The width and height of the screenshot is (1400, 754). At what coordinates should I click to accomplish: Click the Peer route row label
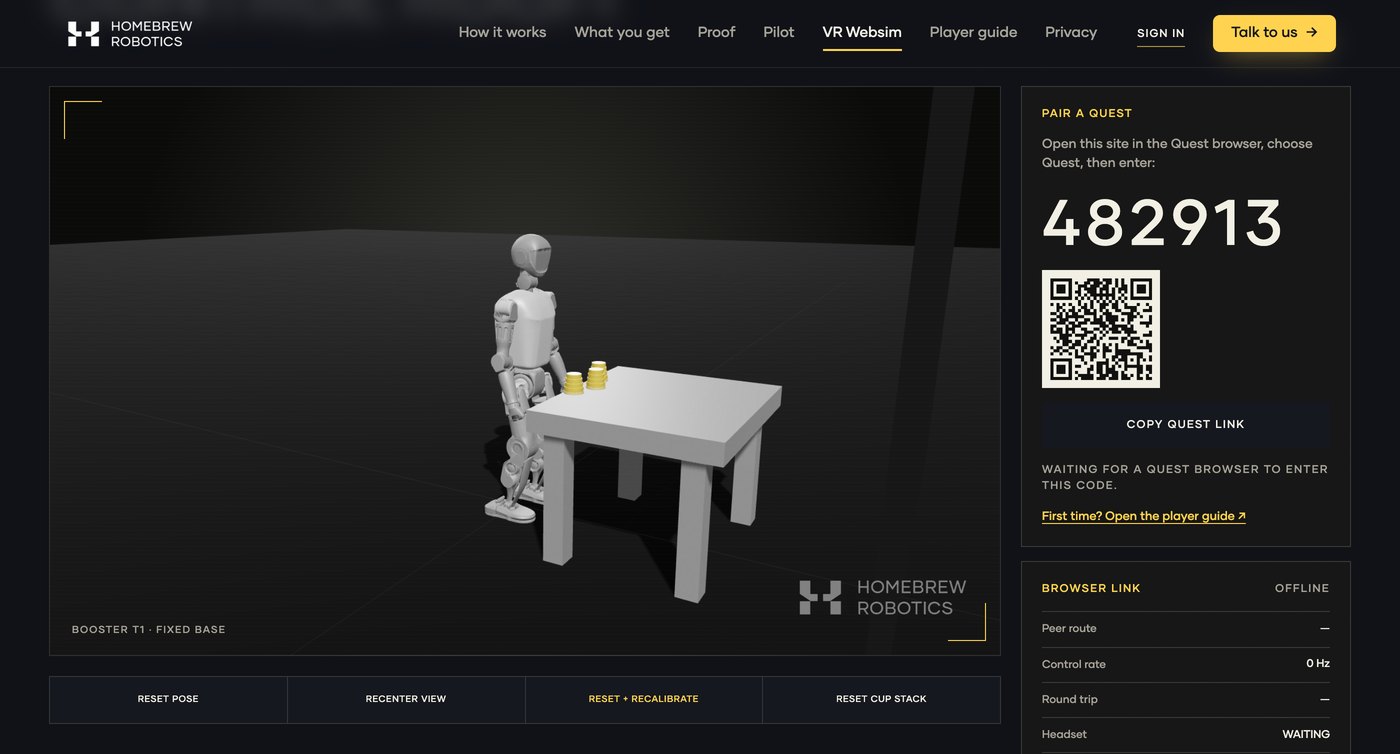(x=1069, y=628)
